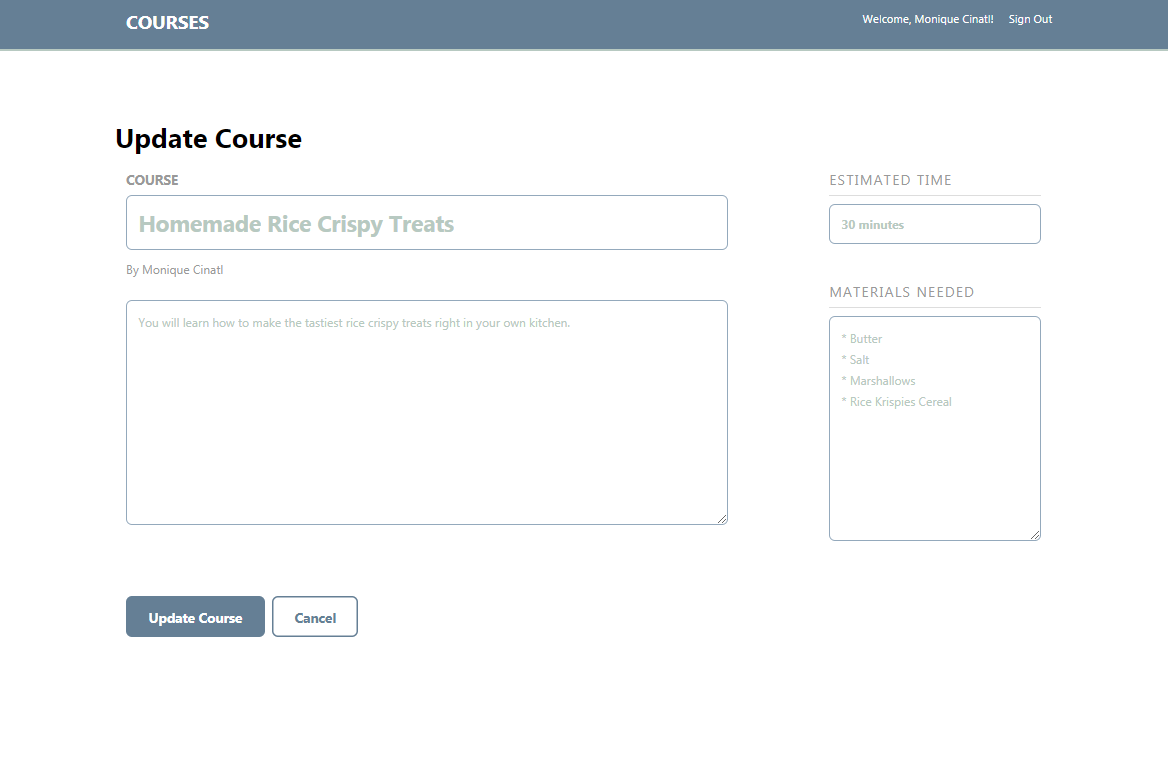Screen dimensions: 1168x778
Task: Open the COURSES home link in header
Action: click(167, 22)
